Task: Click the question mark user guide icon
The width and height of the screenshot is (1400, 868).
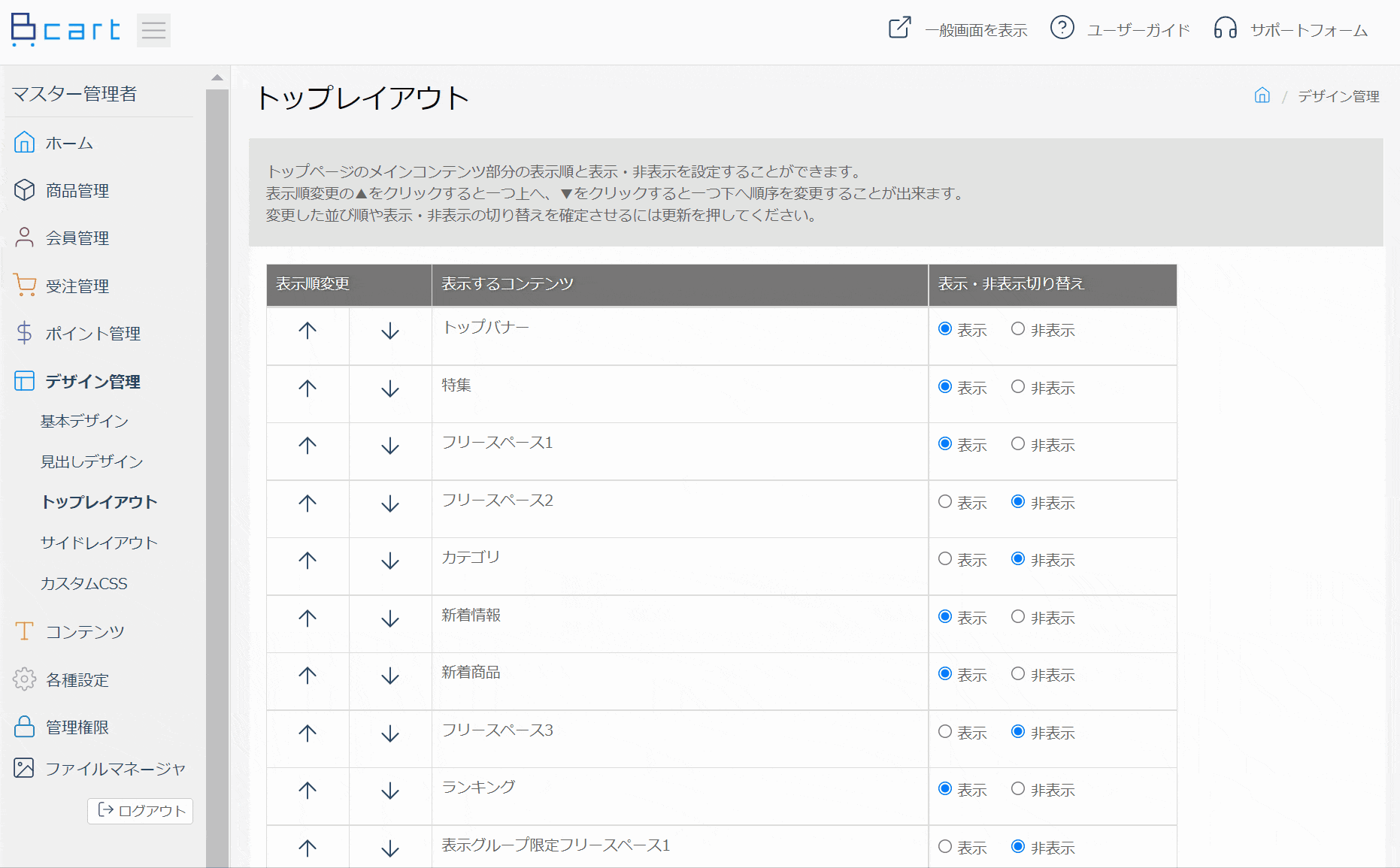Action: [x=1062, y=28]
